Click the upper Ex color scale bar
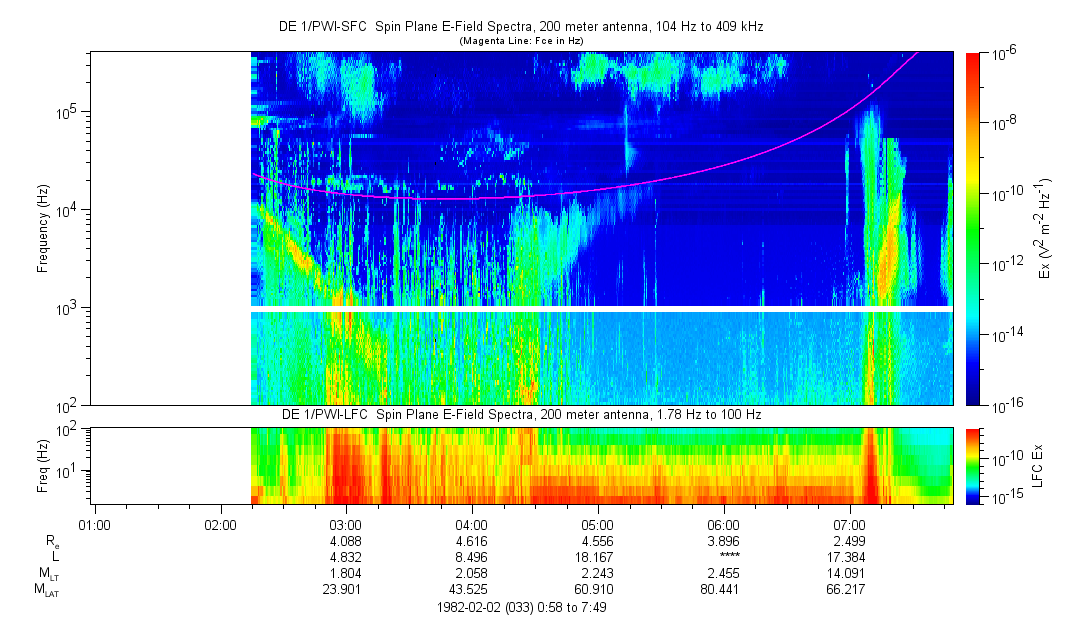This screenshot has height=620, width=1083. pyautogui.click(x=973, y=228)
